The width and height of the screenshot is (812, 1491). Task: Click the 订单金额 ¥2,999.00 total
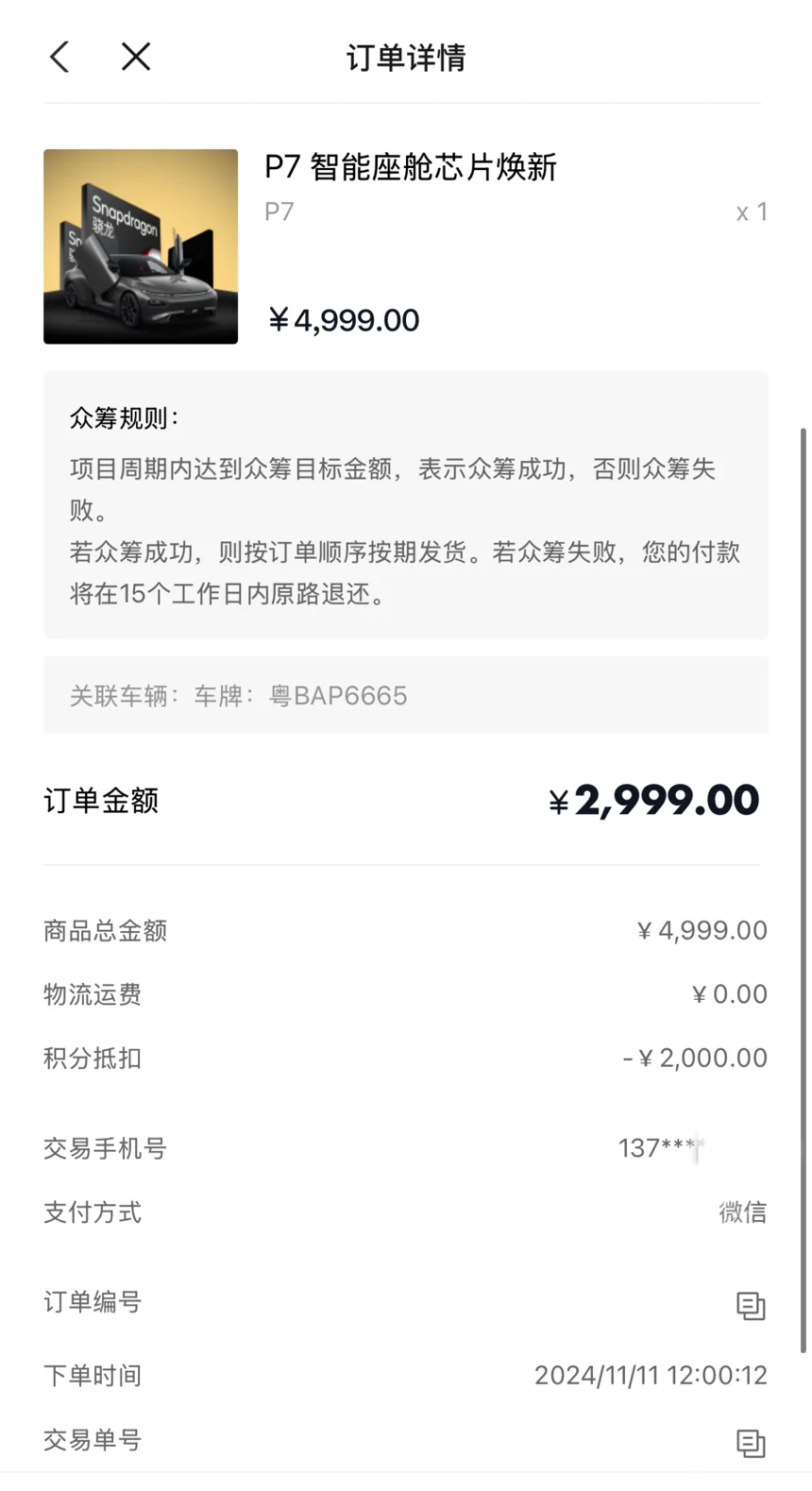coord(653,801)
